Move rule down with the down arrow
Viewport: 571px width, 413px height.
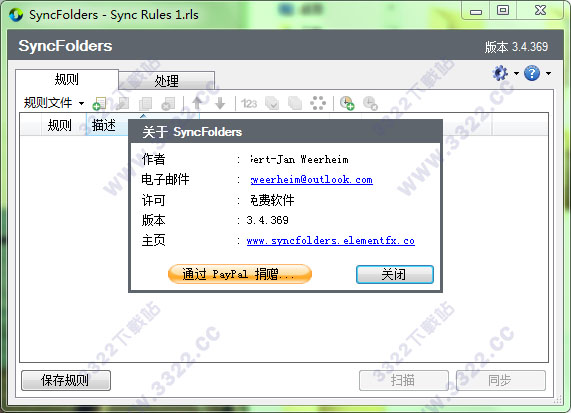pyautogui.click(x=220, y=103)
